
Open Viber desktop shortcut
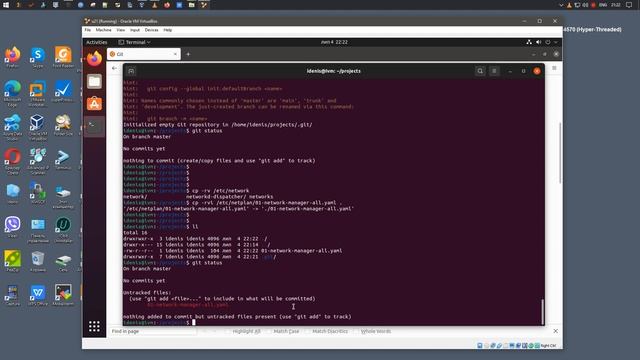(12, 227)
